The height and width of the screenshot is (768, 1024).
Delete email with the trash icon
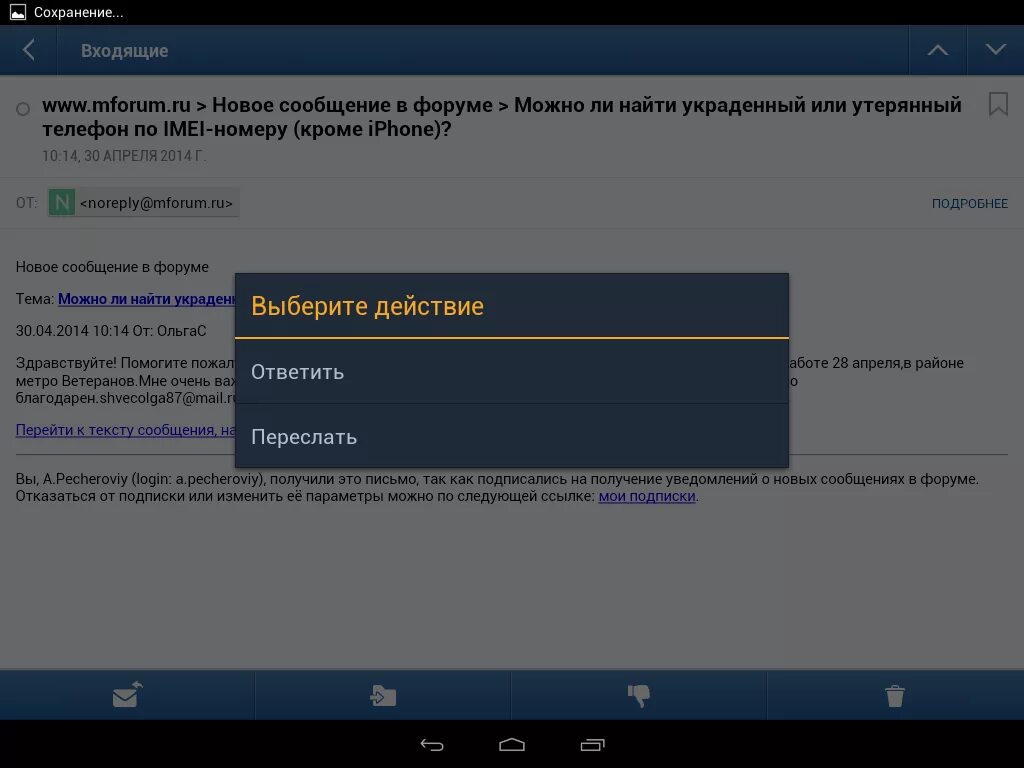895,695
